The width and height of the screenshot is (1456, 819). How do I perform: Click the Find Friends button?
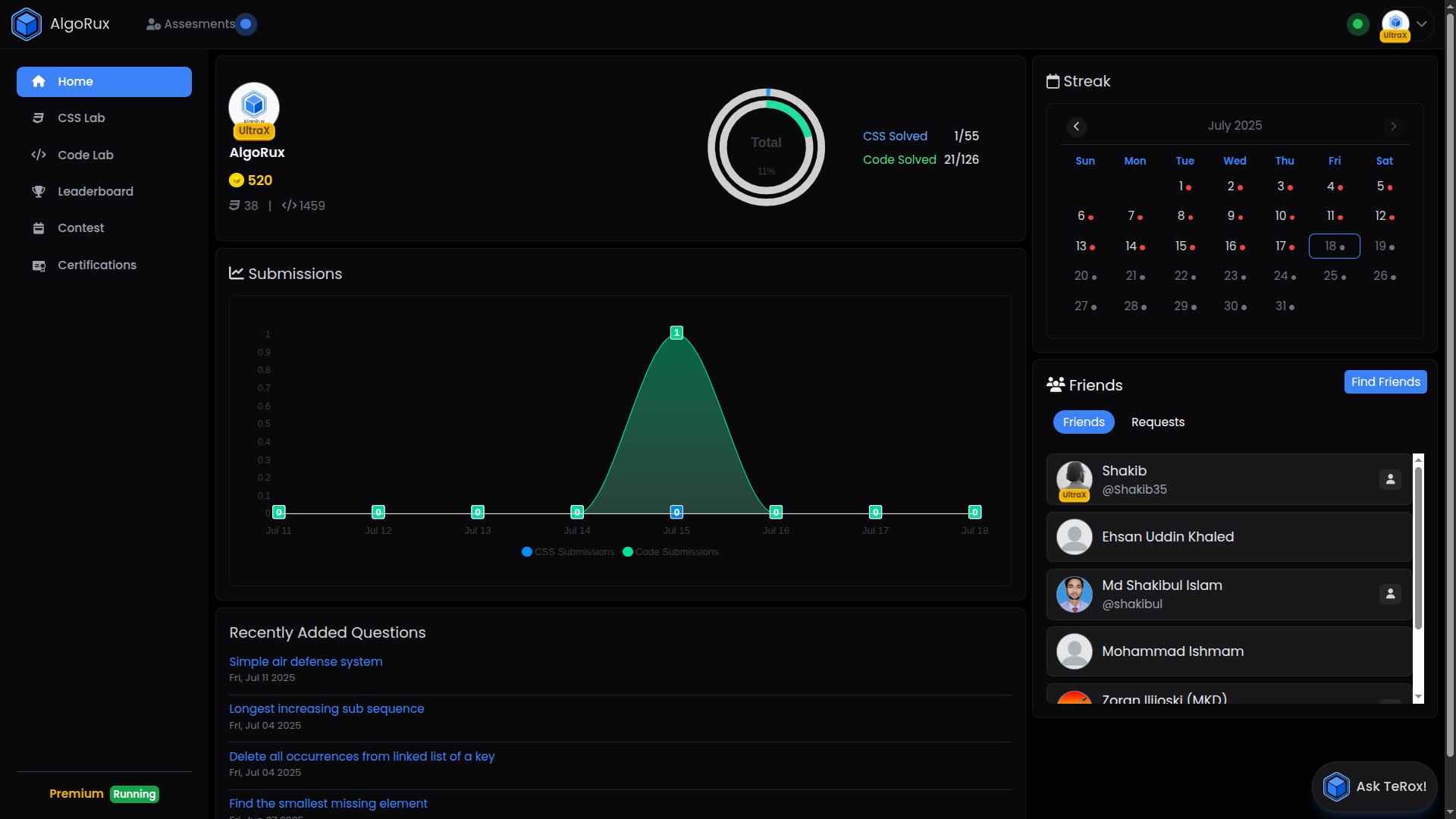(1385, 382)
